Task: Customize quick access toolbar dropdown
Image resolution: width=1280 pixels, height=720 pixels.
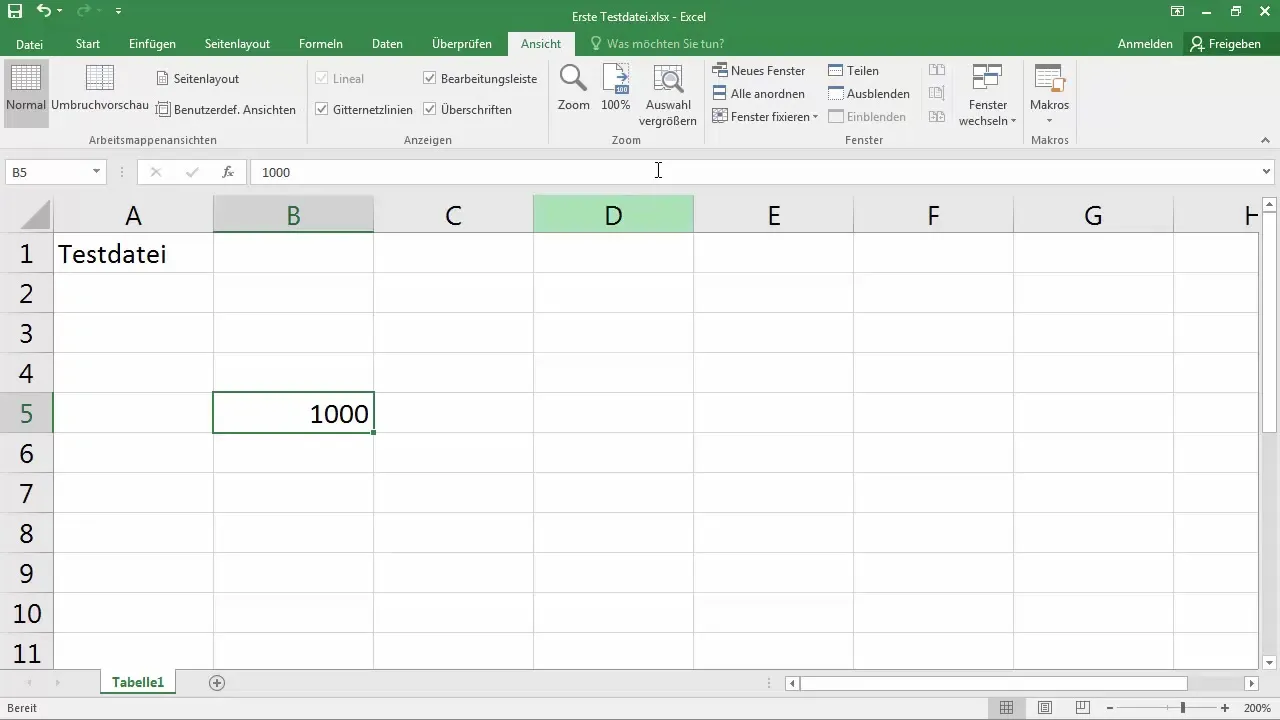Action: 118,12
